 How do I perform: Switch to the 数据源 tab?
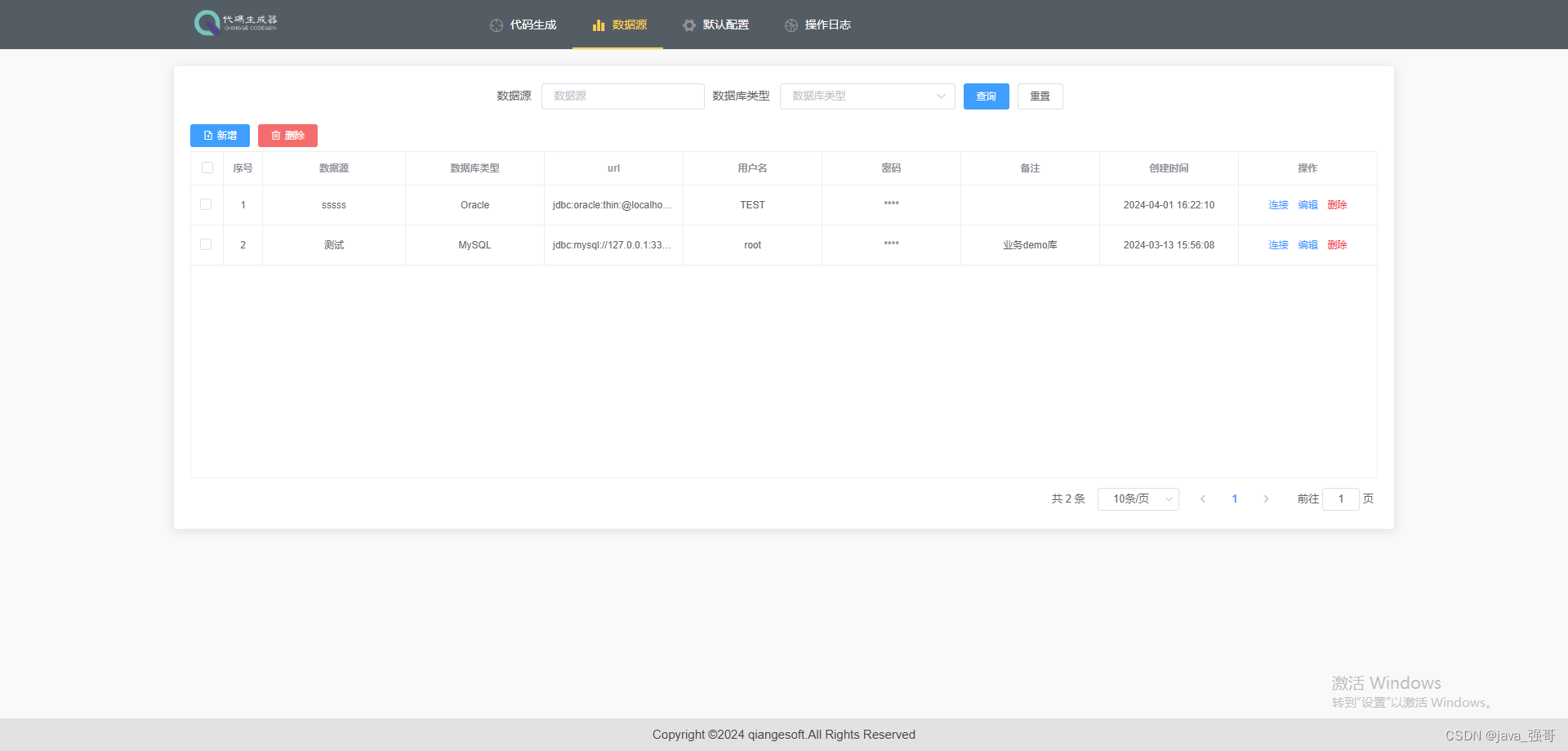(x=617, y=25)
